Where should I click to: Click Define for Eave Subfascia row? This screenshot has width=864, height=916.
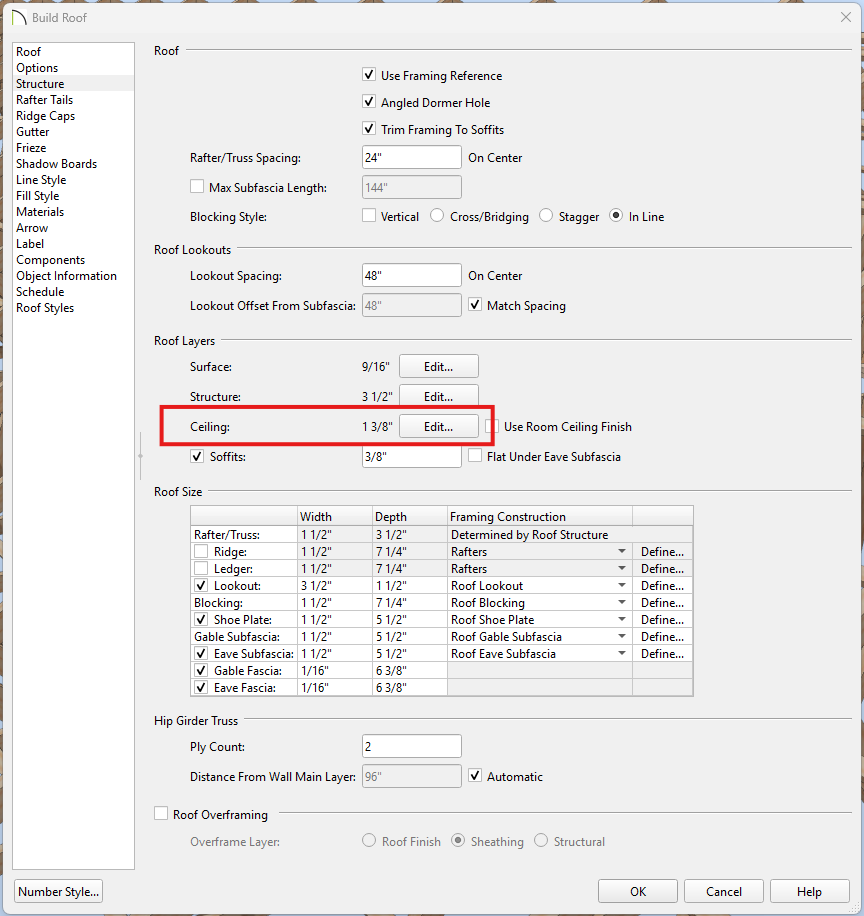pos(662,653)
